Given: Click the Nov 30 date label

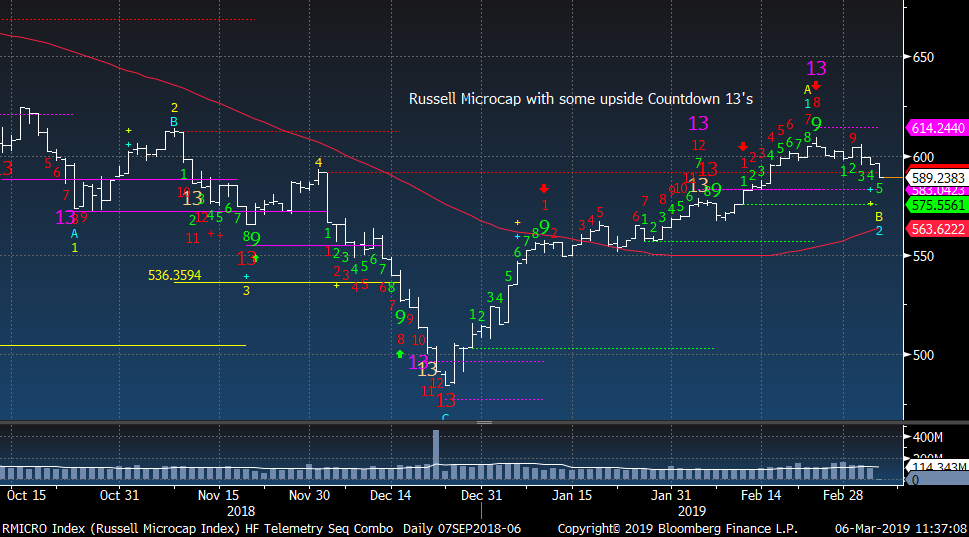Looking at the screenshot, I should (310, 495).
